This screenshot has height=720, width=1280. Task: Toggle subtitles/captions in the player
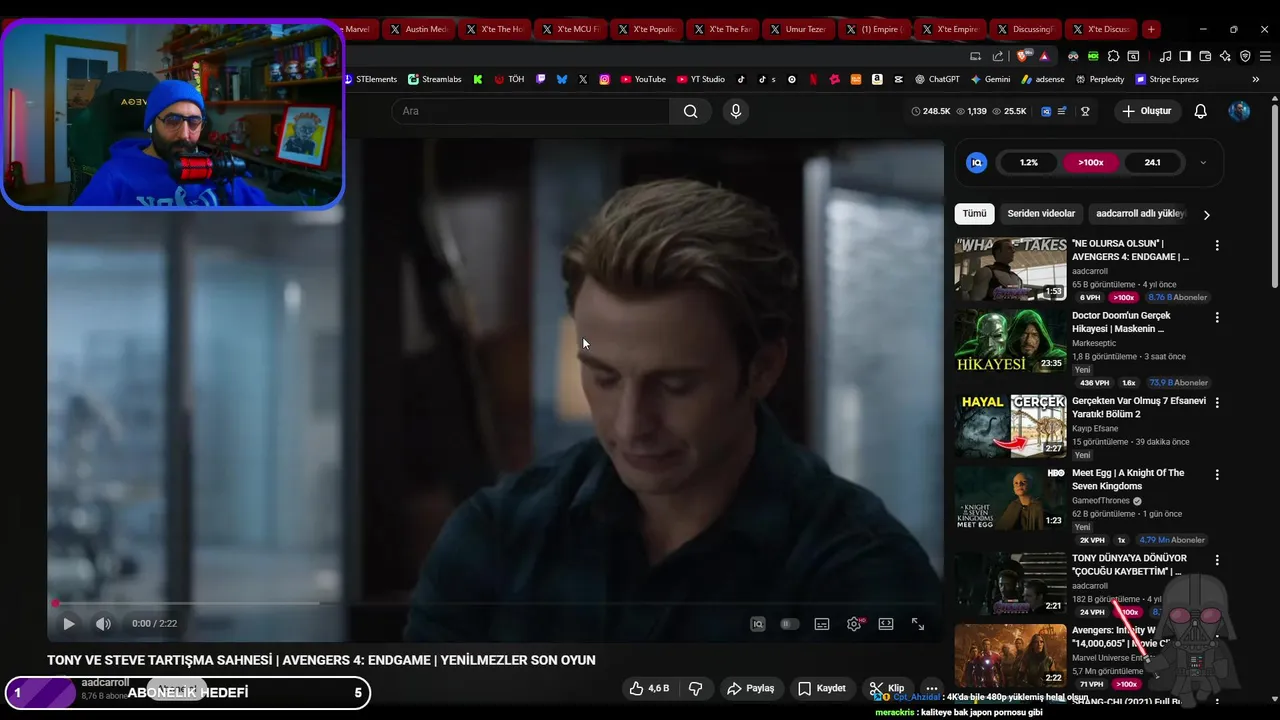coord(822,624)
